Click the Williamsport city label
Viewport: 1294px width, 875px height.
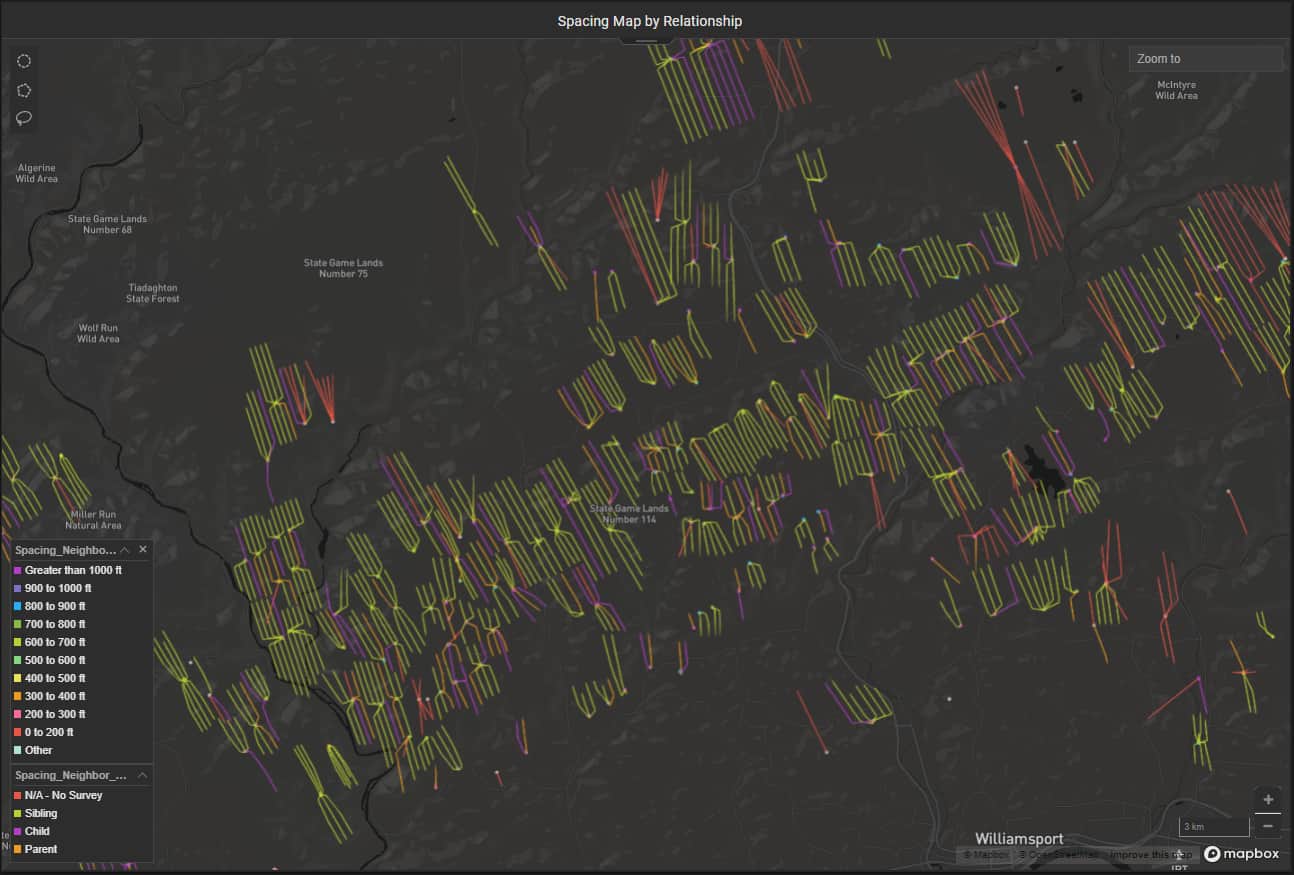point(1019,839)
